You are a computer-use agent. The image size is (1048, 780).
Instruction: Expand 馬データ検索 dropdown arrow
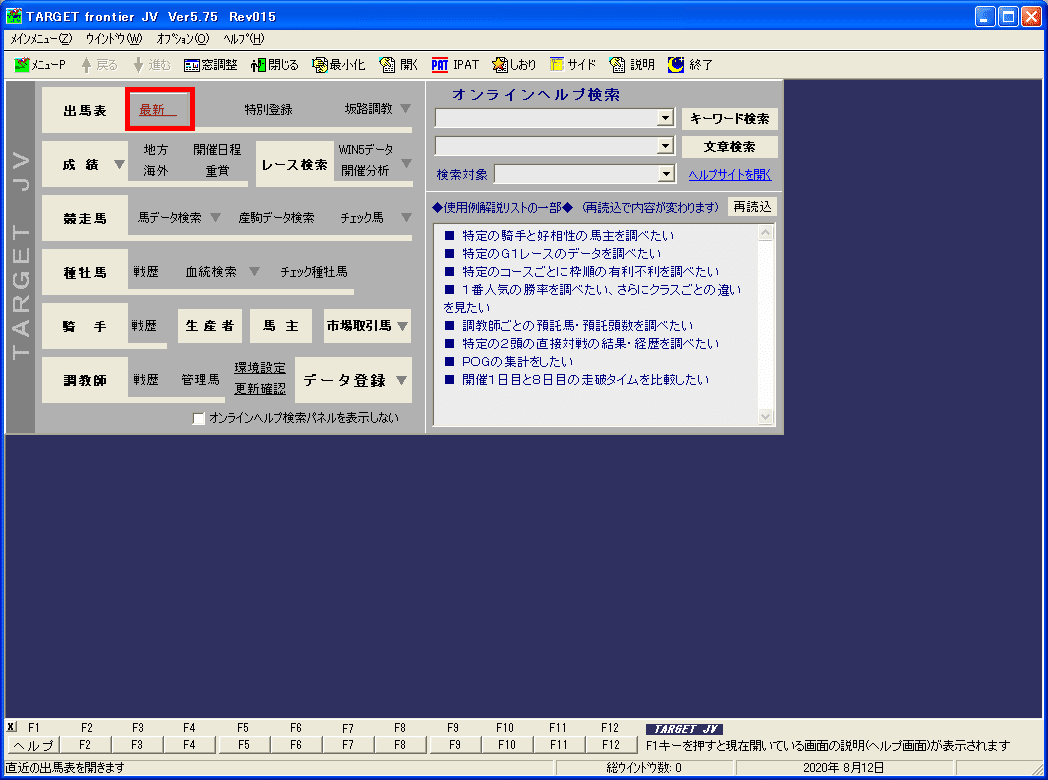pyautogui.click(x=215, y=217)
